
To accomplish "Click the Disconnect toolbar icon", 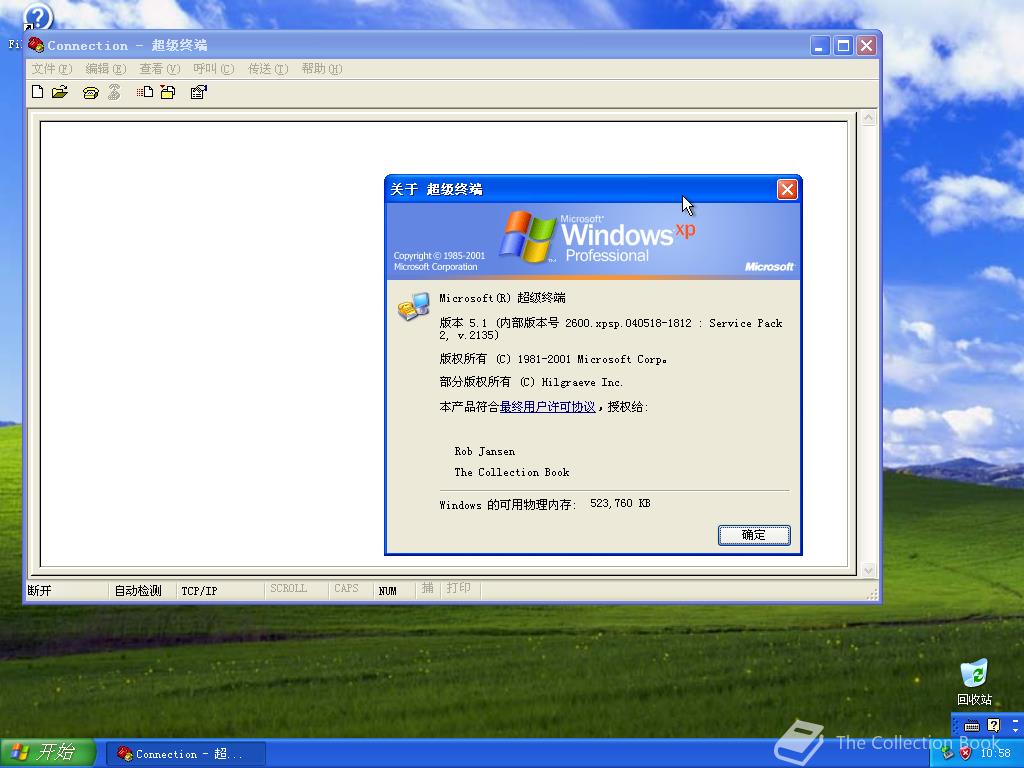I will [x=114, y=92].
